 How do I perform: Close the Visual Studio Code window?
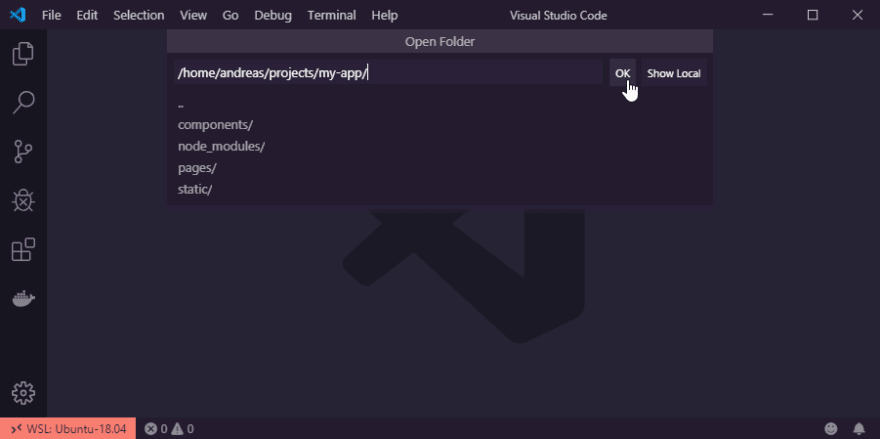[858, 15]
